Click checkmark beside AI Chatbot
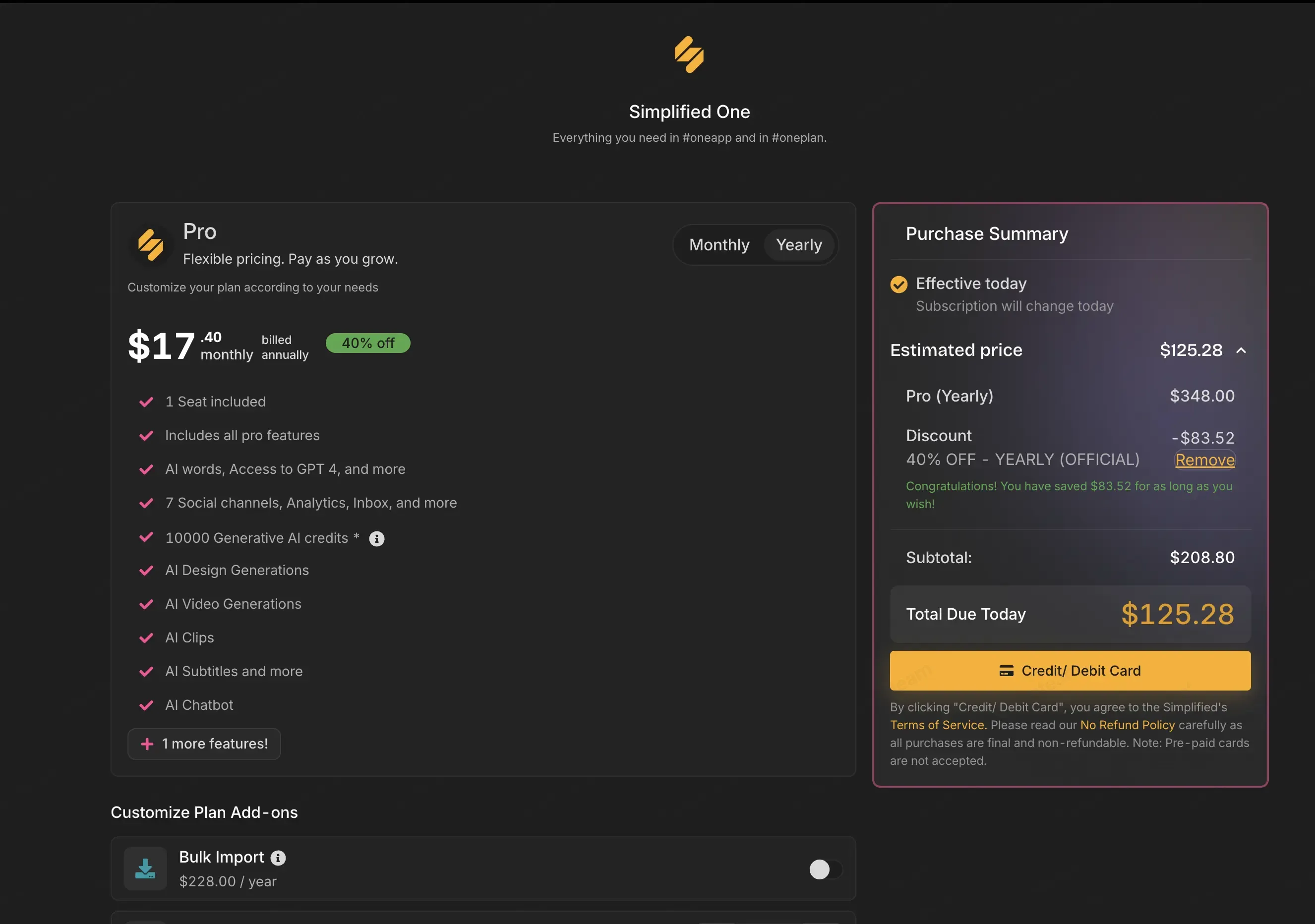 pos(146,705)
